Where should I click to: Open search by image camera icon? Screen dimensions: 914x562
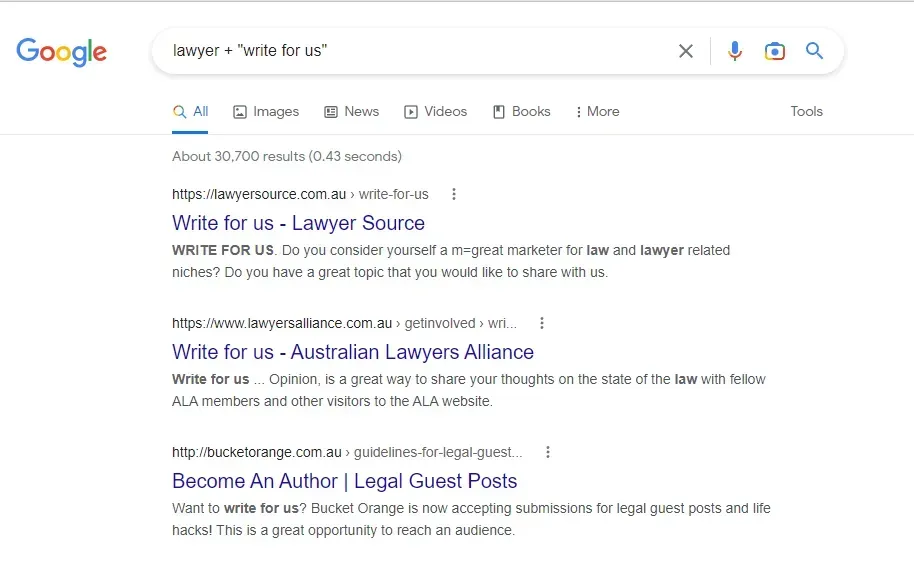click(775, 51)
